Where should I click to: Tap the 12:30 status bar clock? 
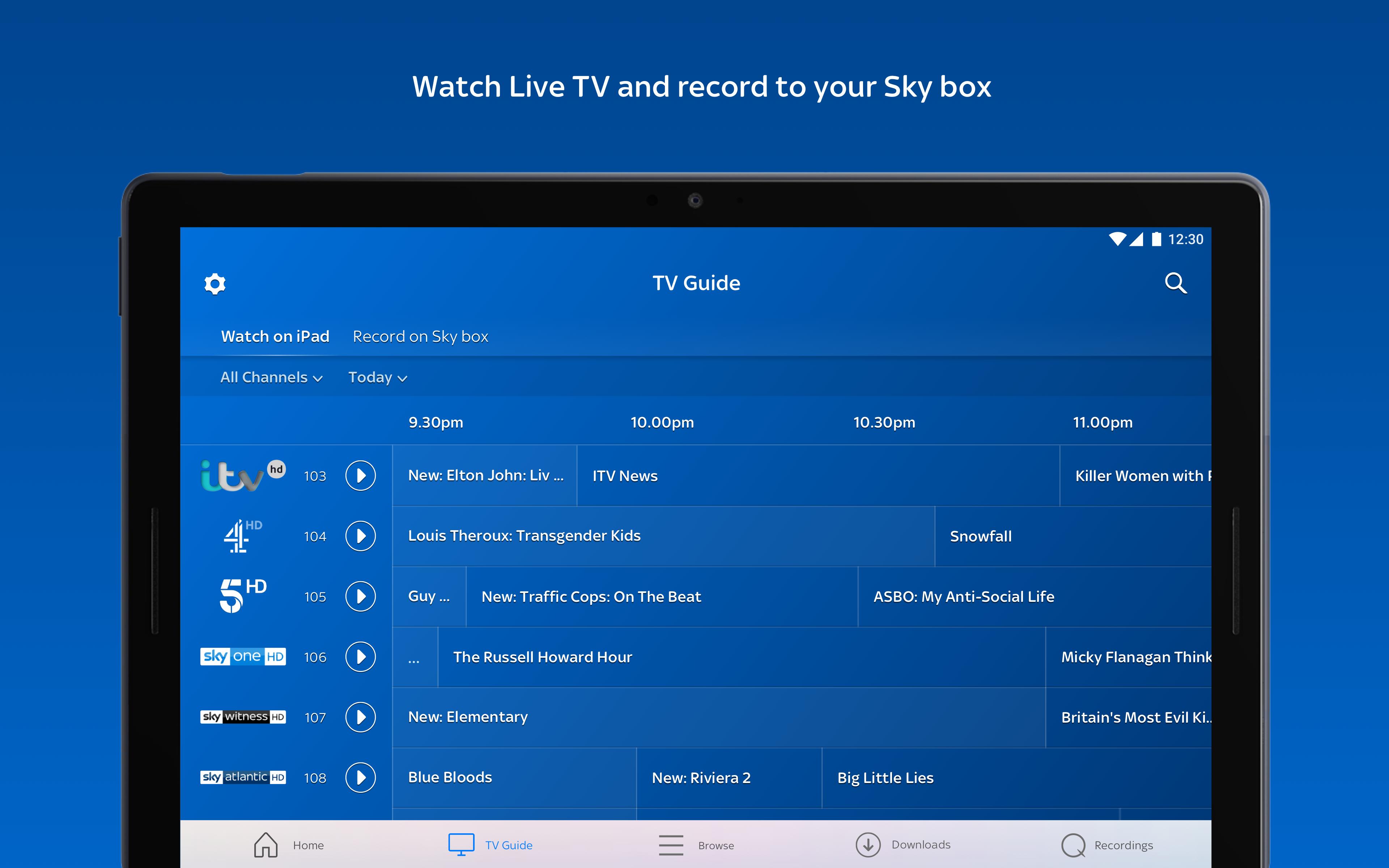[1186, 239]
